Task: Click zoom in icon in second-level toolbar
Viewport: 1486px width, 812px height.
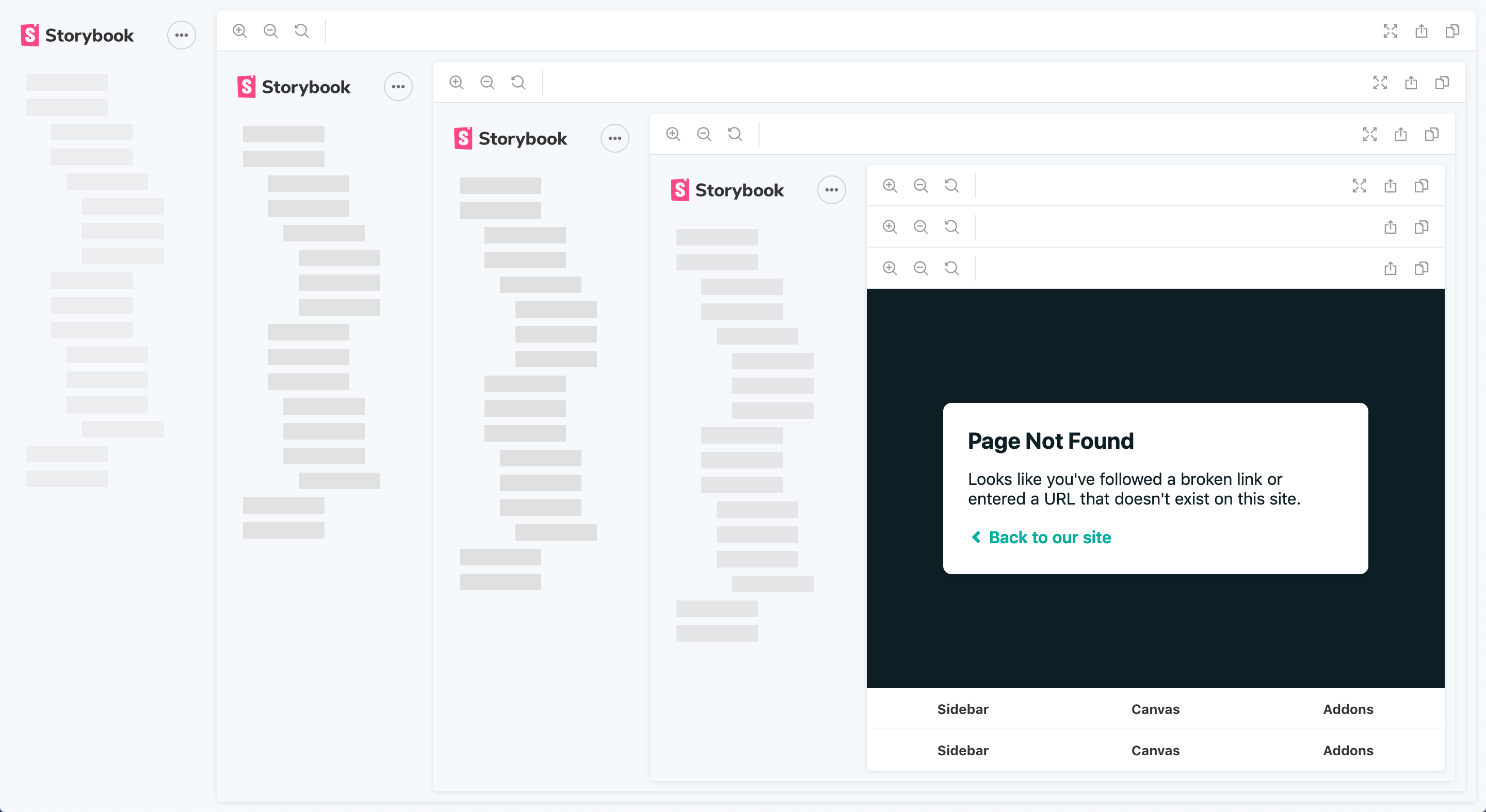Action: point(456,83)
